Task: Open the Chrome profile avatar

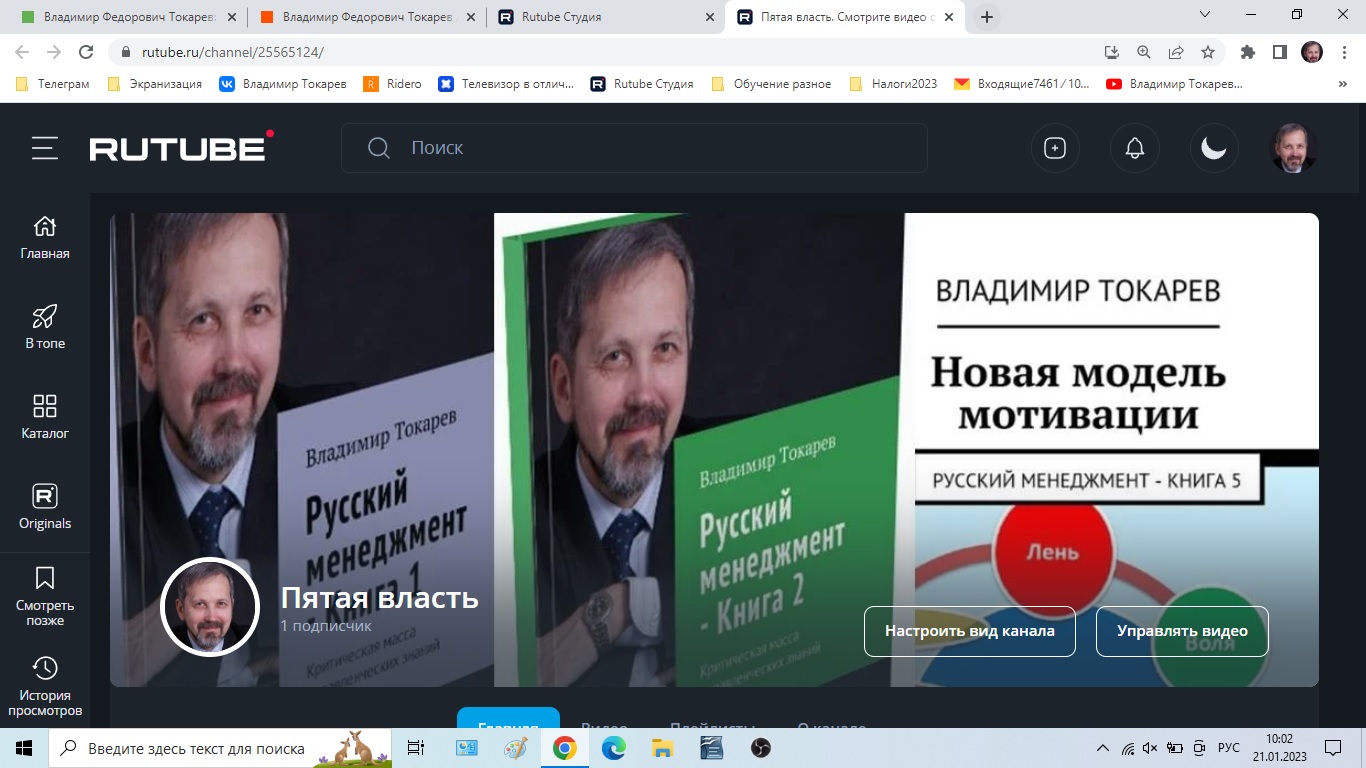Action: (1312, 52)
